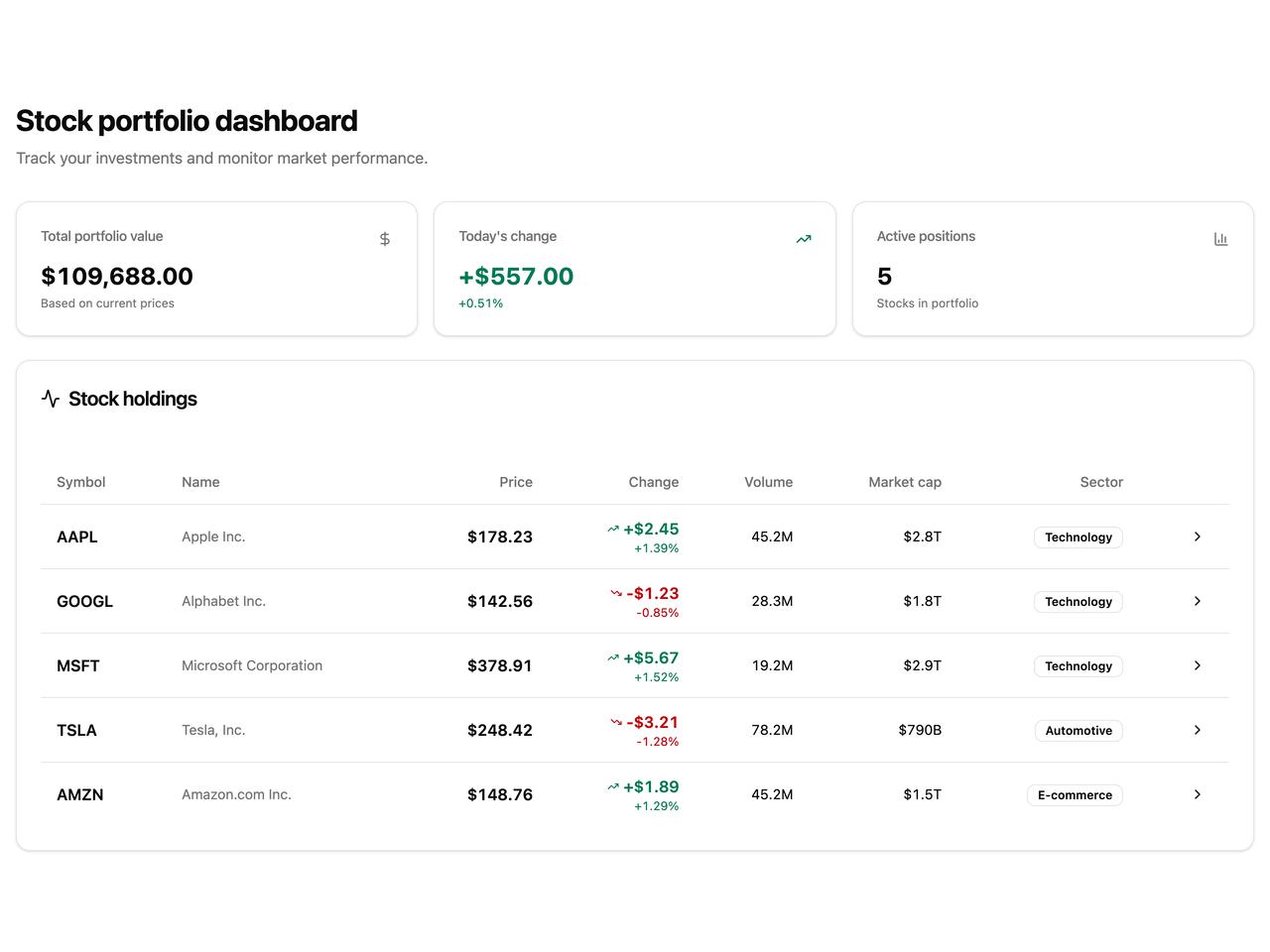Select the Technology badge in the GOOGL row
The width and height of the screenshot is (1270, 952).
point(1079,602)
